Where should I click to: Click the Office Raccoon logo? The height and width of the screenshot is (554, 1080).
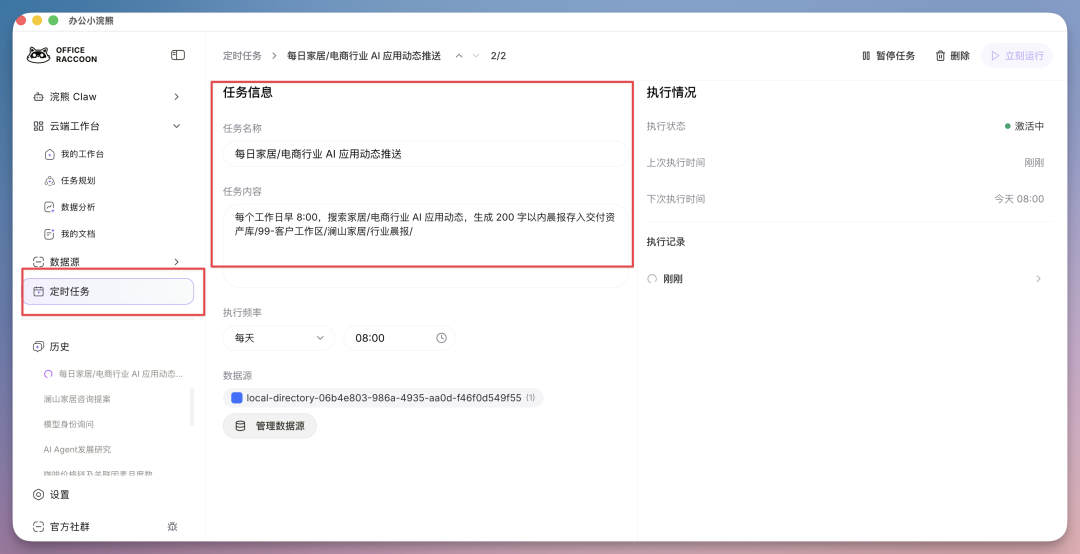point(62,55)
